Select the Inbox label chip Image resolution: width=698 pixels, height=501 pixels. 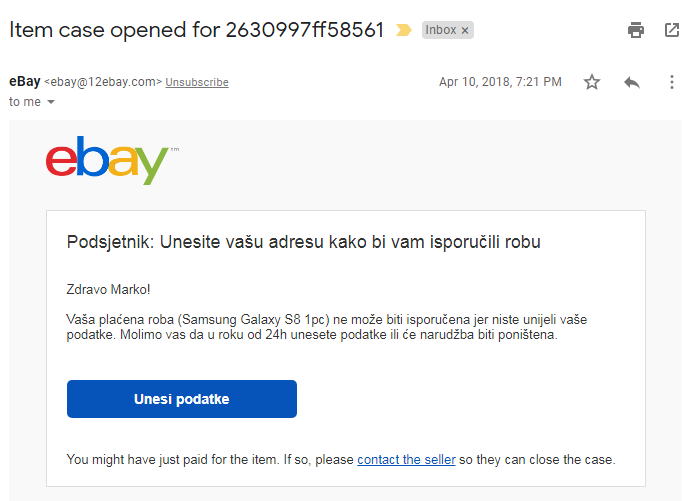pyautogui.click(x=441, y=30)
